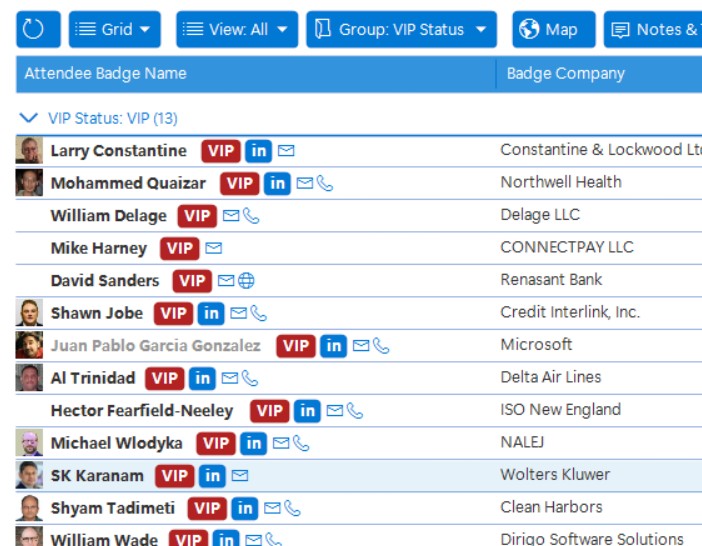Open Al Trinidad's LinkedIn icon
The width and height of the screenshot is (702, 546).
[x=202, y=379]
